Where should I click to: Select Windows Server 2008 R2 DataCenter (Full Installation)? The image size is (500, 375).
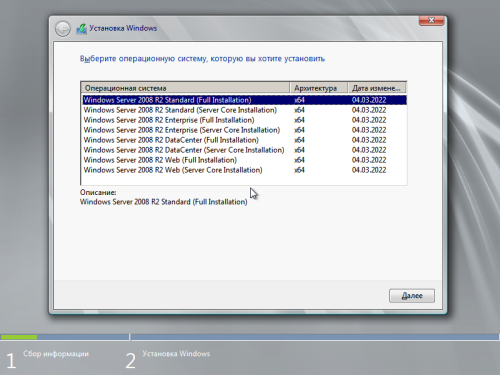[244, 140]
